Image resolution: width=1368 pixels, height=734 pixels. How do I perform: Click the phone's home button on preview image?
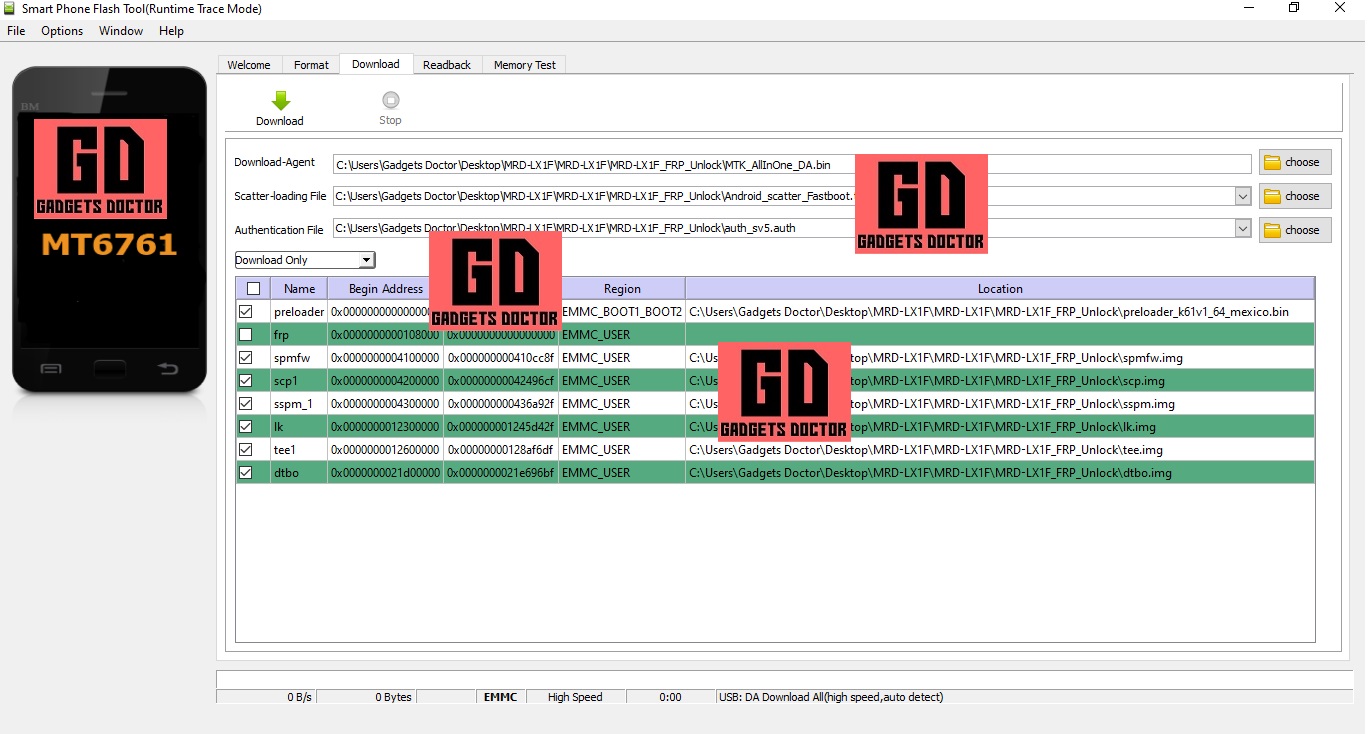pos(110,369)
